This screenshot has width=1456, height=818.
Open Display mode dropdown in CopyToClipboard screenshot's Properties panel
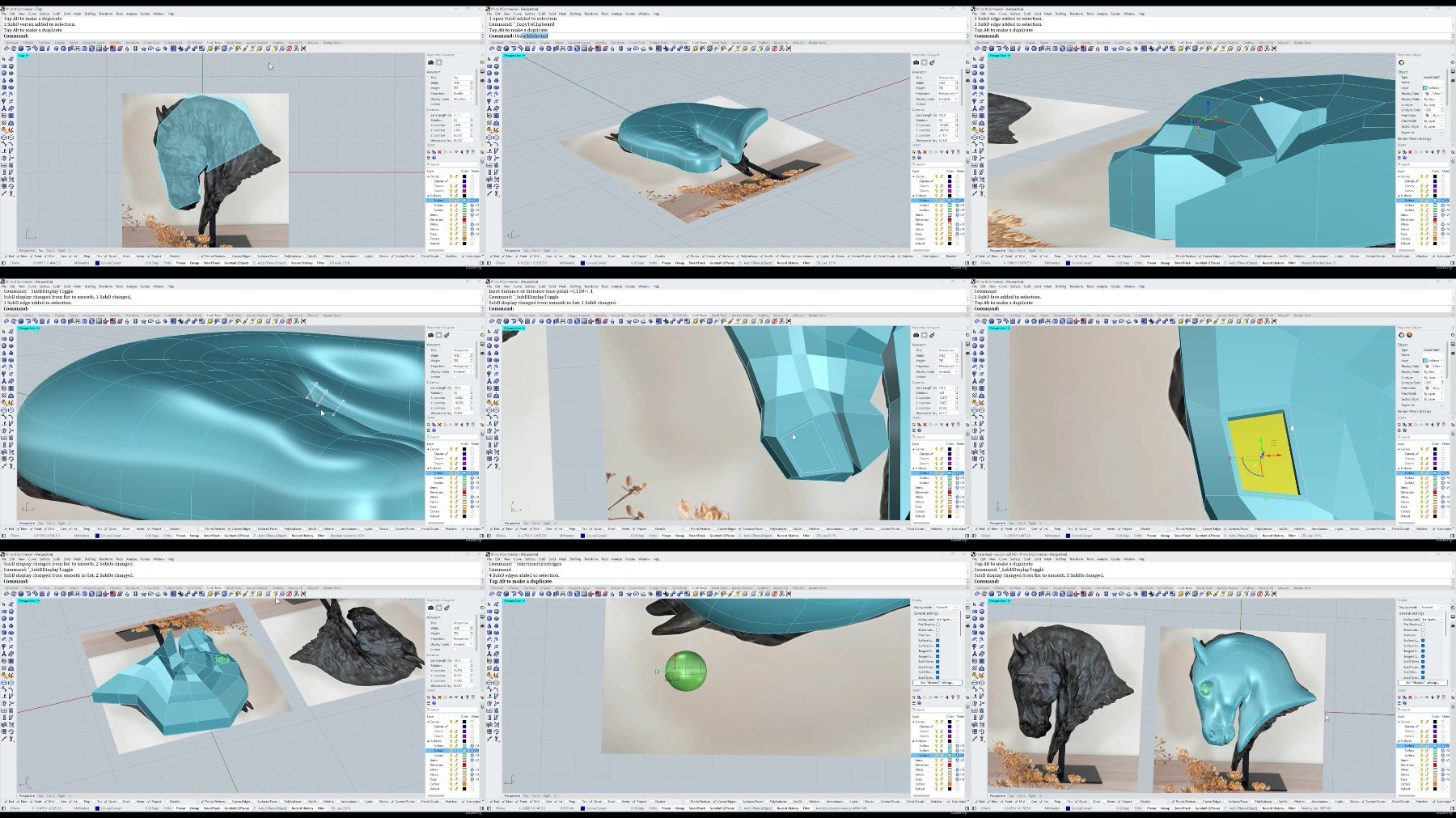tap(948, 100)
